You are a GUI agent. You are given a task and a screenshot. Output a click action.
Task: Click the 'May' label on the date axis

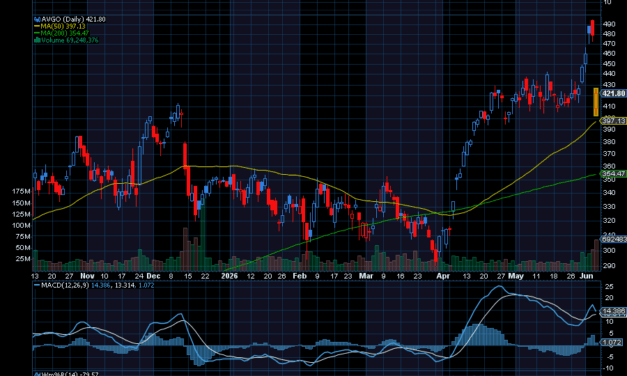click(x=516, y=276)
